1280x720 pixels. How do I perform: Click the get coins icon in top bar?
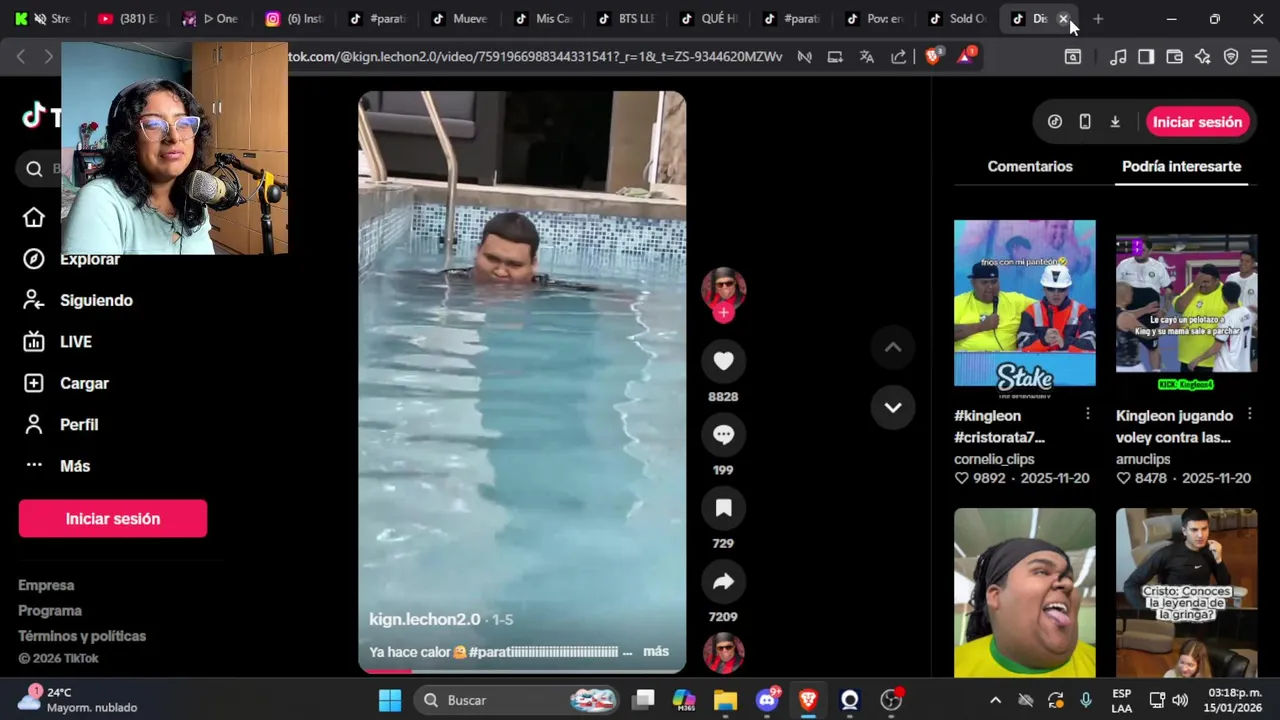pyautogui.click(x=1055, y=122)
